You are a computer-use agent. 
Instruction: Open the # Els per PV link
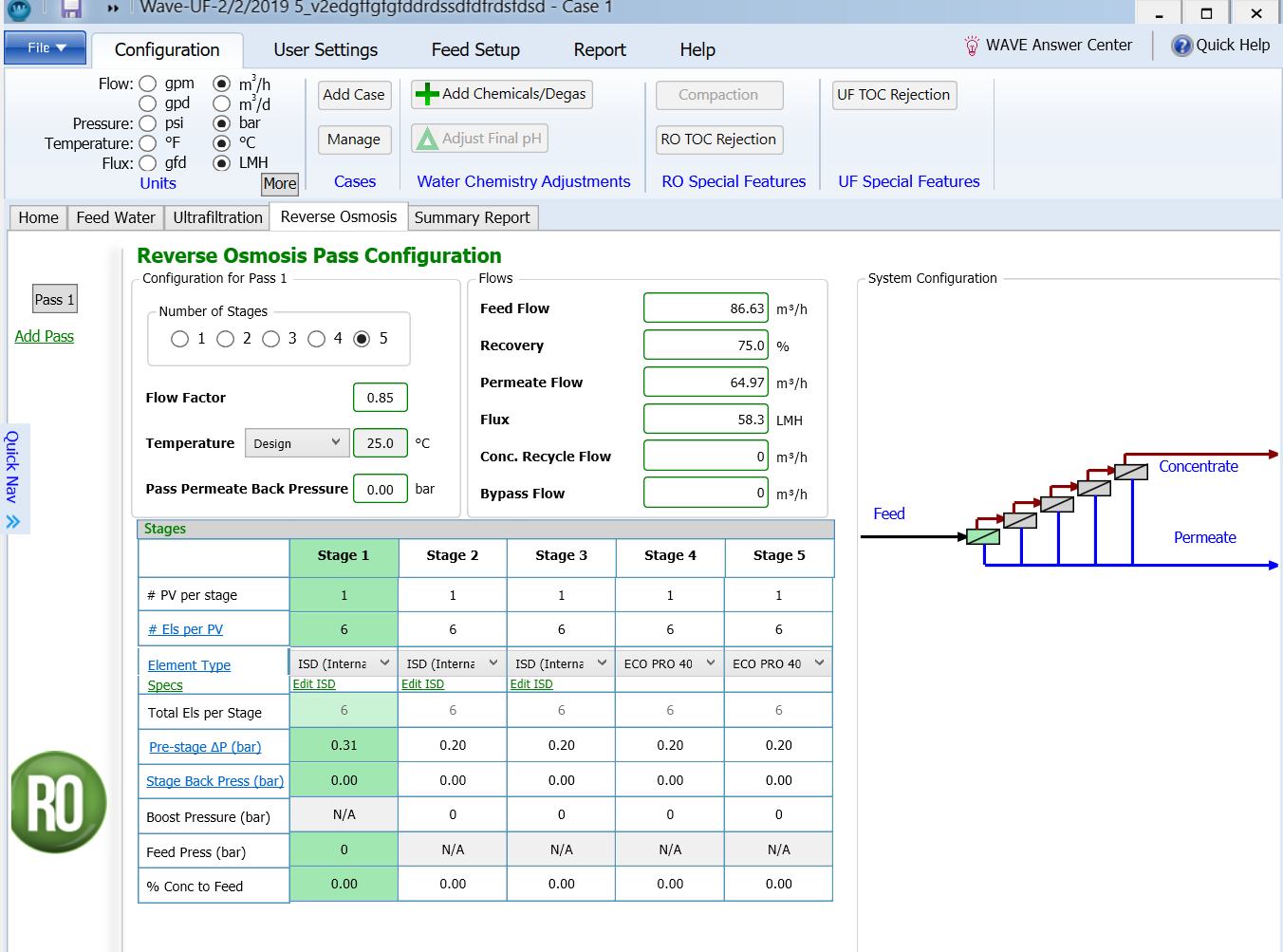click(185, 629)
